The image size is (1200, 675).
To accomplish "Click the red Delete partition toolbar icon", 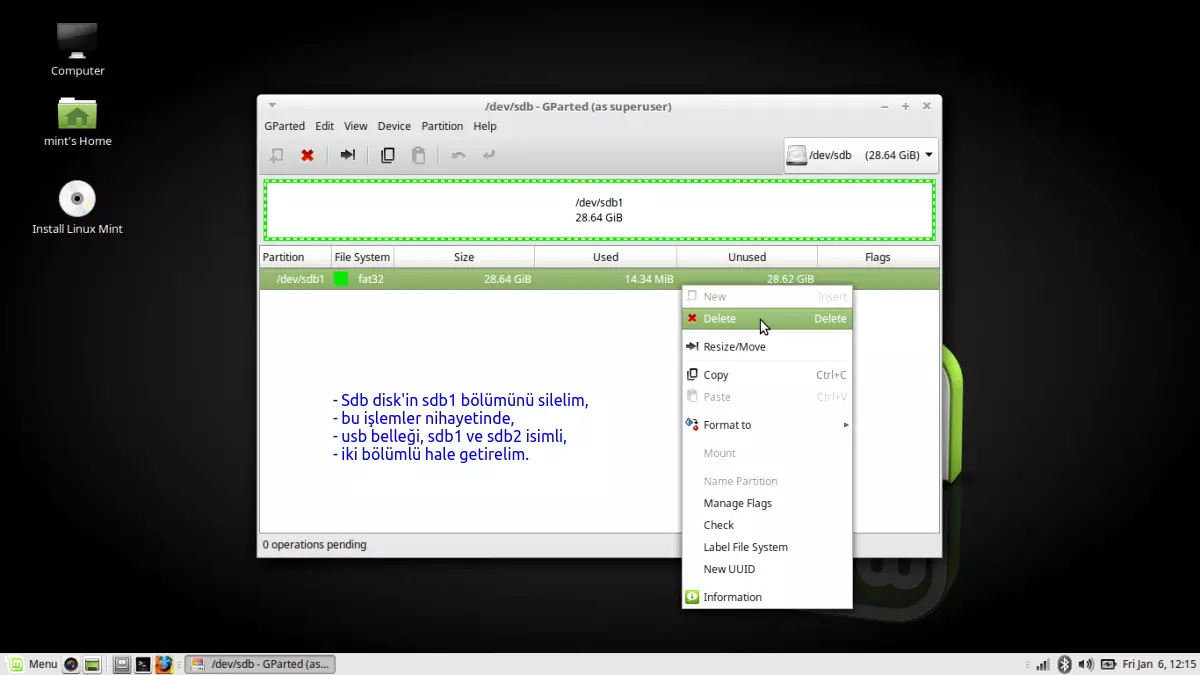I will [x=308, y=155].
